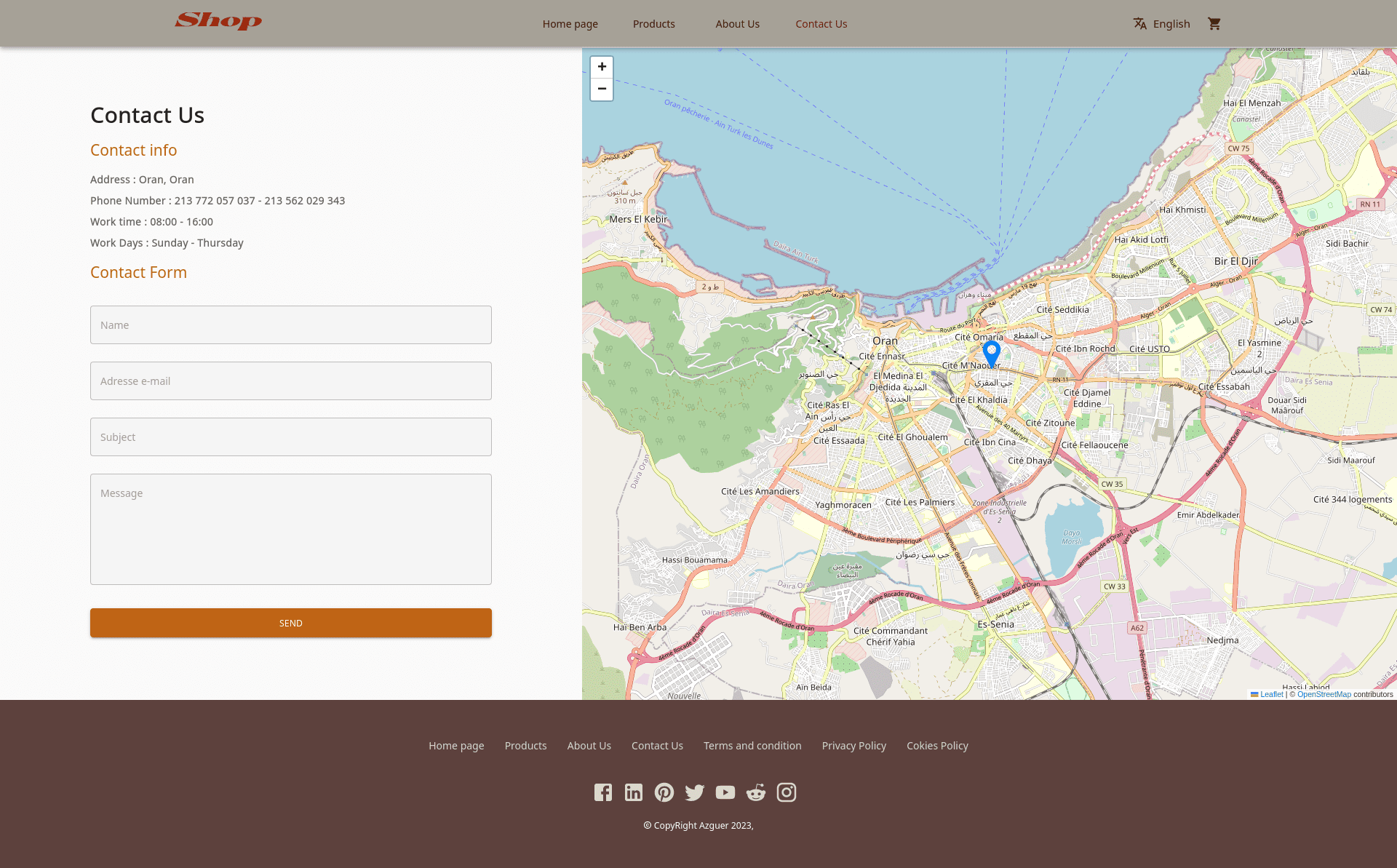Visit the Pinterest social icon
1397x868 pixels.
pyautogui.click(x=664, y=792)
